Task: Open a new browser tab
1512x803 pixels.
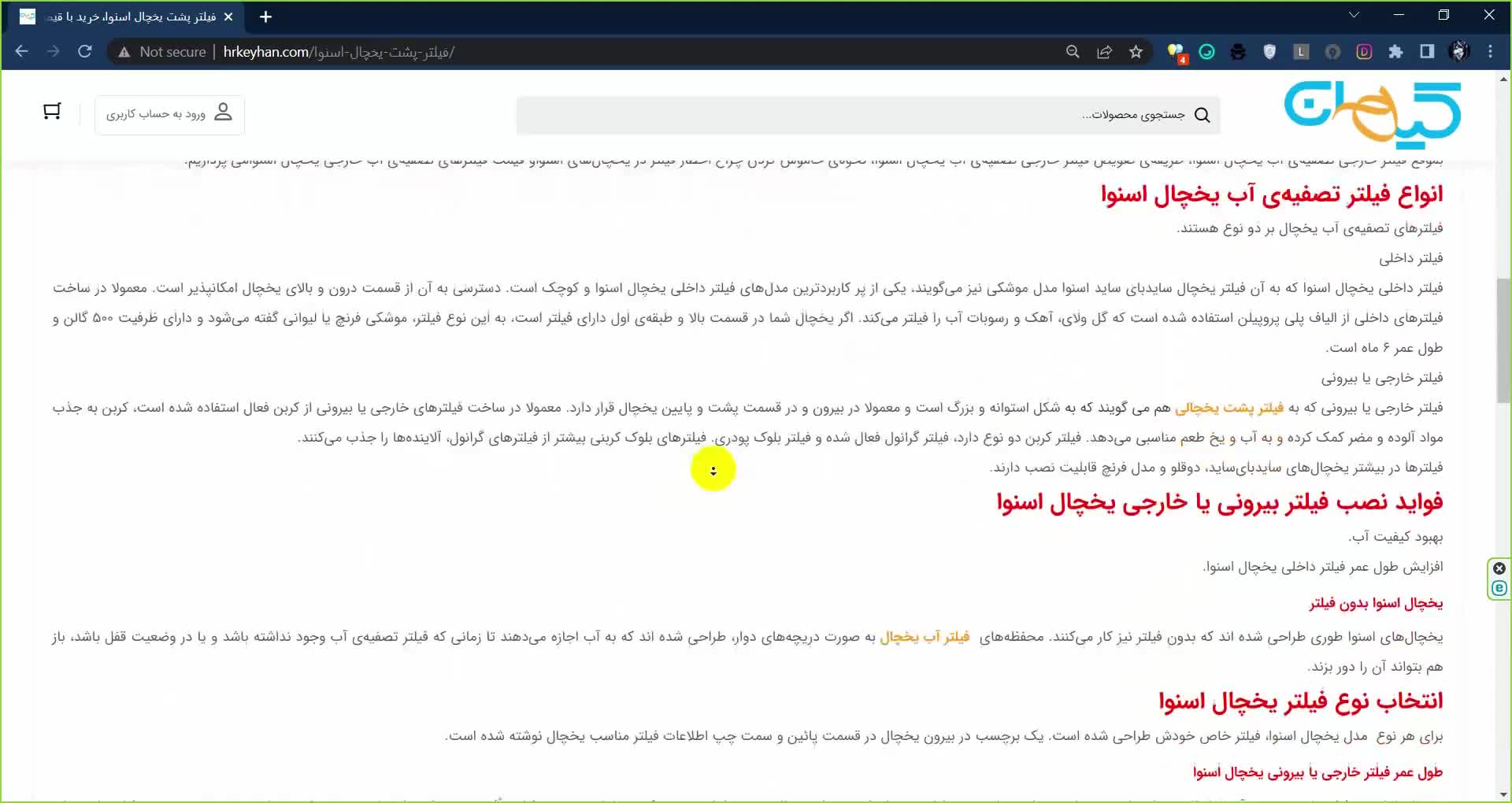Action: 265,17
